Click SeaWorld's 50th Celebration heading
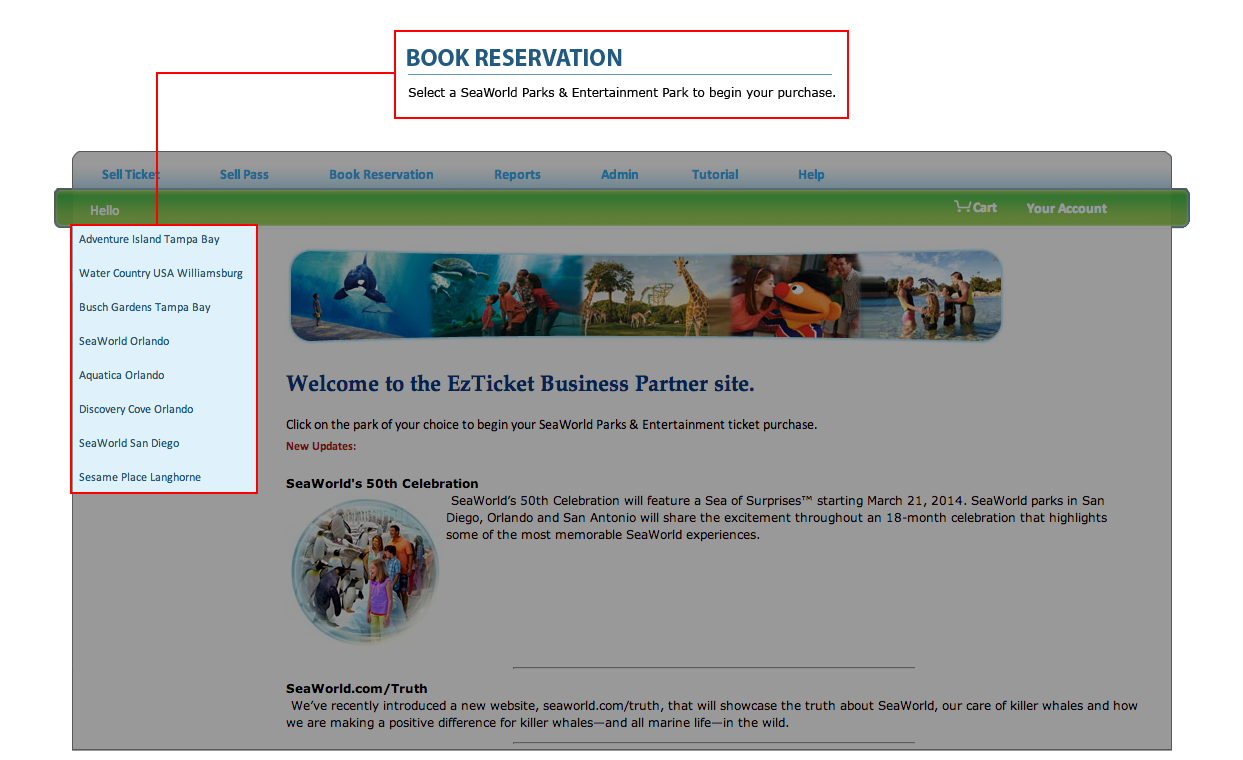Screen dimensions: 1243x760 pyautogui.click(x=382, y=483)
